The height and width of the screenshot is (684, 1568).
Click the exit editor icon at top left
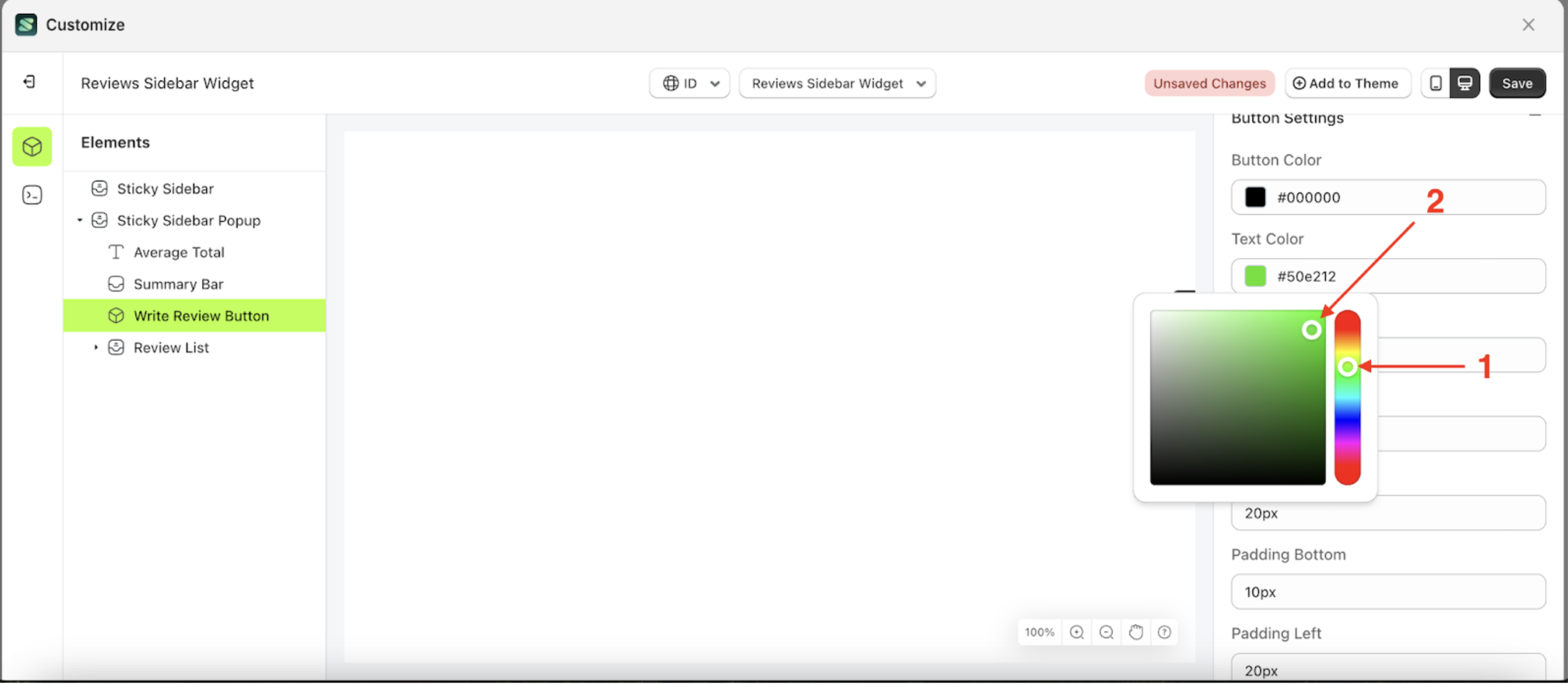pyautogui.click(x=28, y=82)
